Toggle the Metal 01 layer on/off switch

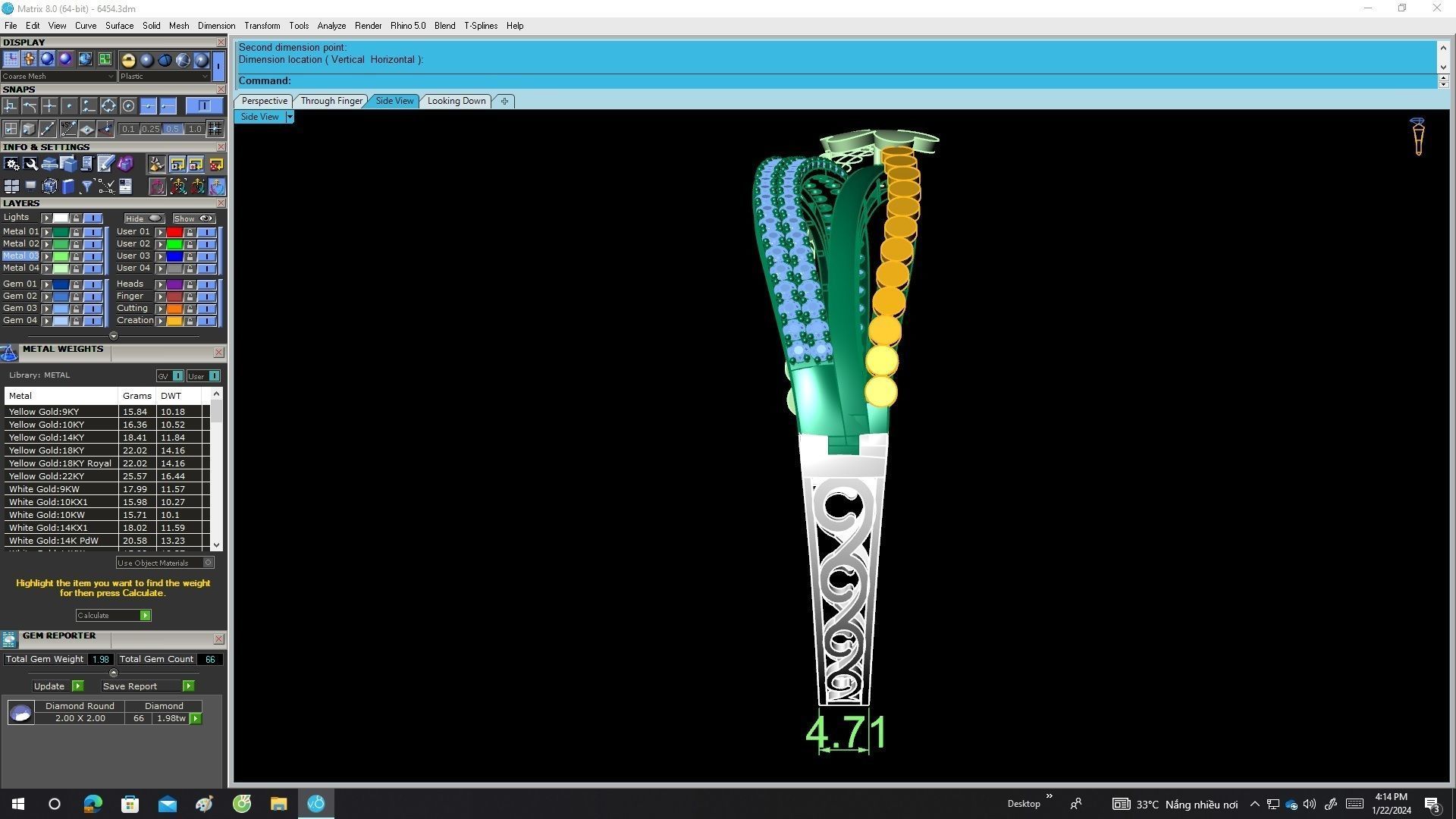tap(93, 232)
